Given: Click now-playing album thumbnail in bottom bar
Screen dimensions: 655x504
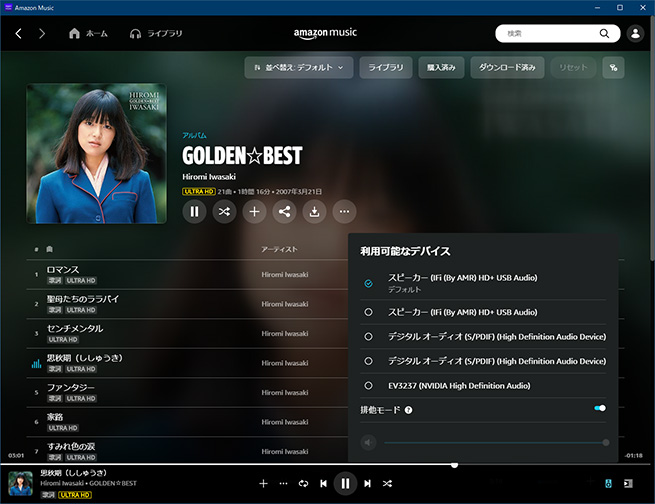Looking at the screenshot, I should tap(20, 484).
